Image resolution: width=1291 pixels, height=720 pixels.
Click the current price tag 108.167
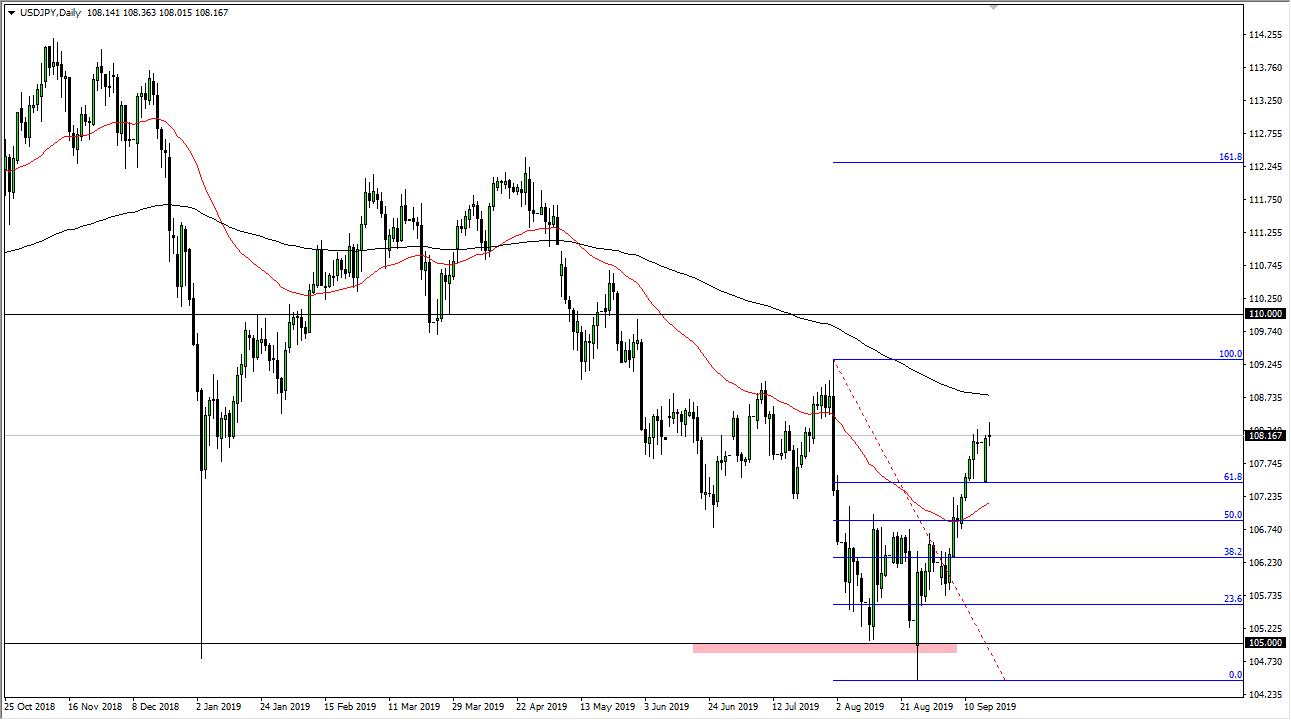[1266, 435]
